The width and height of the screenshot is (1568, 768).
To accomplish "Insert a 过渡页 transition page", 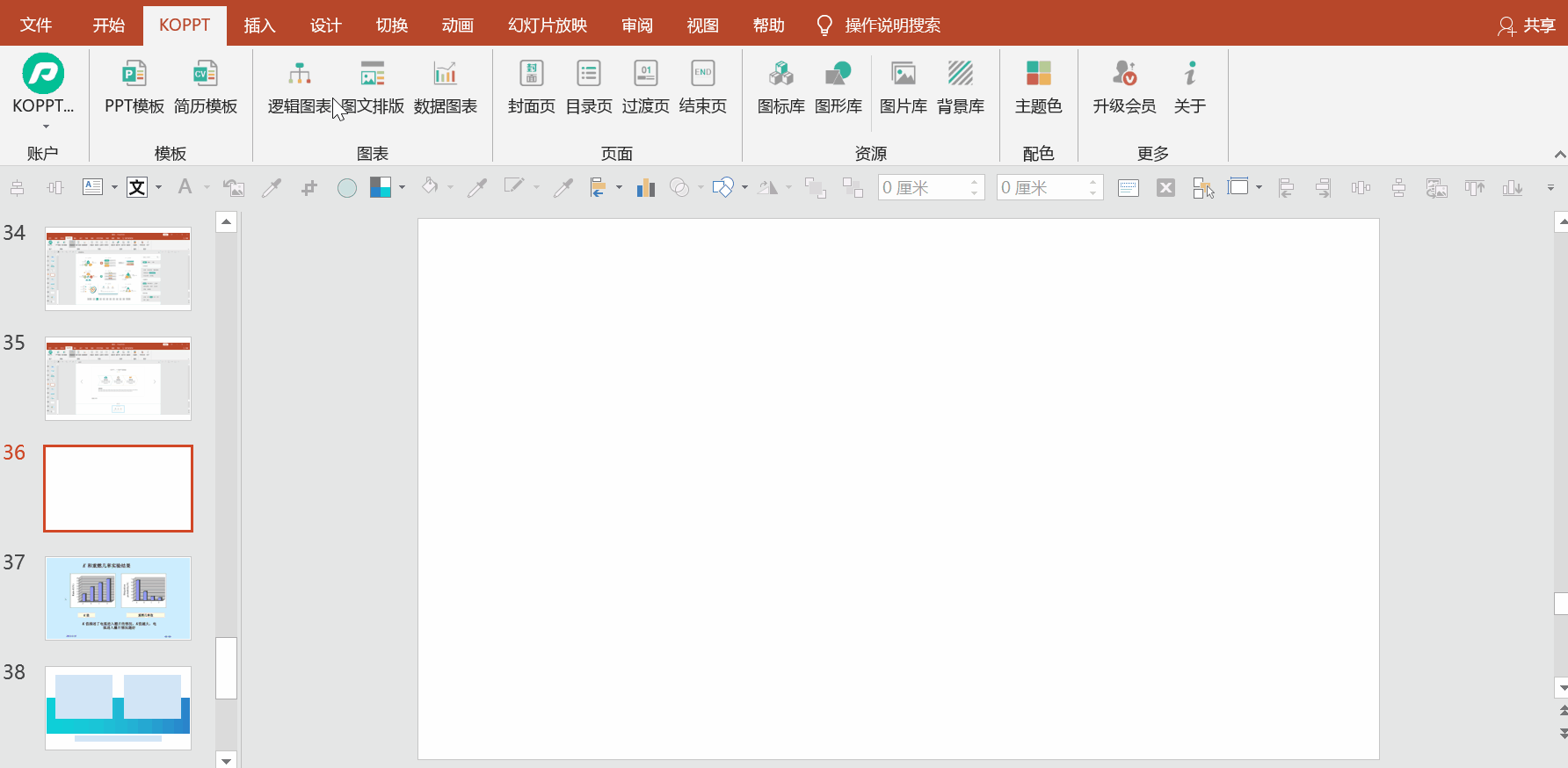I will click(x=646, y=87).
